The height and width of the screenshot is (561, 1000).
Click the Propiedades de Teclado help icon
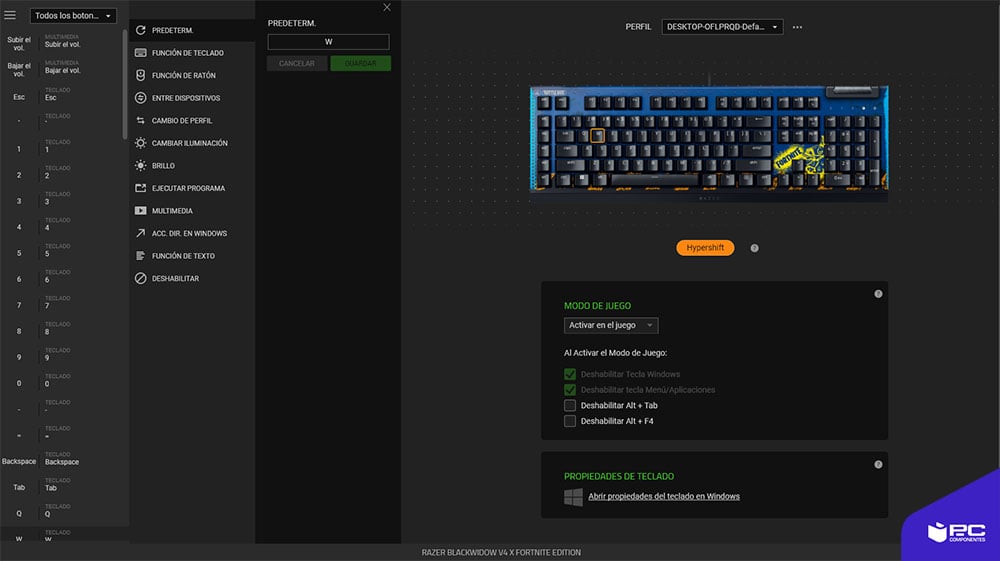(x=878, y=465)
